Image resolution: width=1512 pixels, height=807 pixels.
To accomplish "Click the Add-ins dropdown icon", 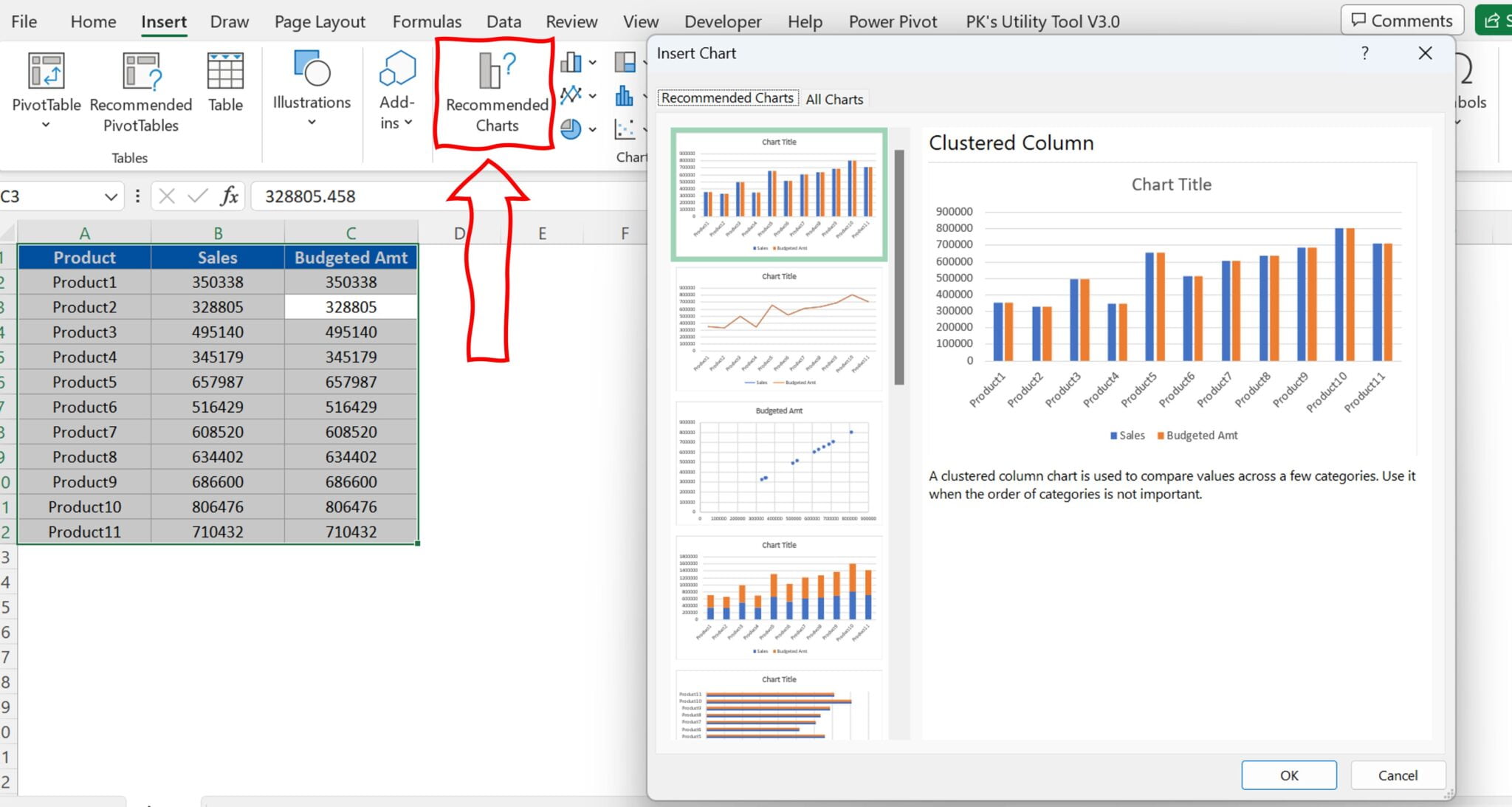I will coord(408,125).
